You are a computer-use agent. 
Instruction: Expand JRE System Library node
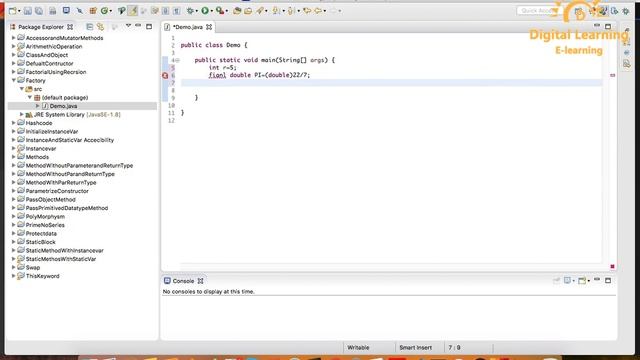click(22, 115)
